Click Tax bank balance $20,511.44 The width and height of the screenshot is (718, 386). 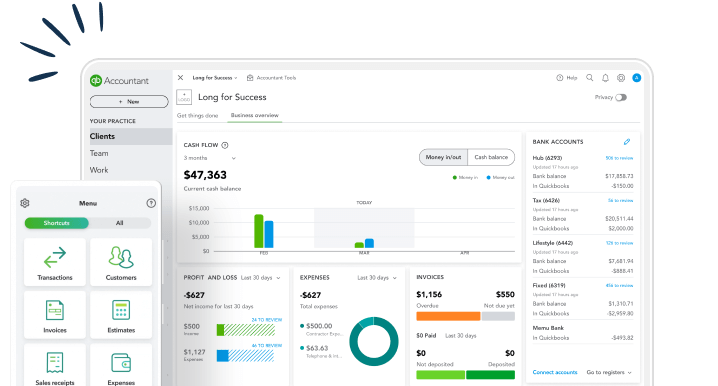click(x=619, y=219)
